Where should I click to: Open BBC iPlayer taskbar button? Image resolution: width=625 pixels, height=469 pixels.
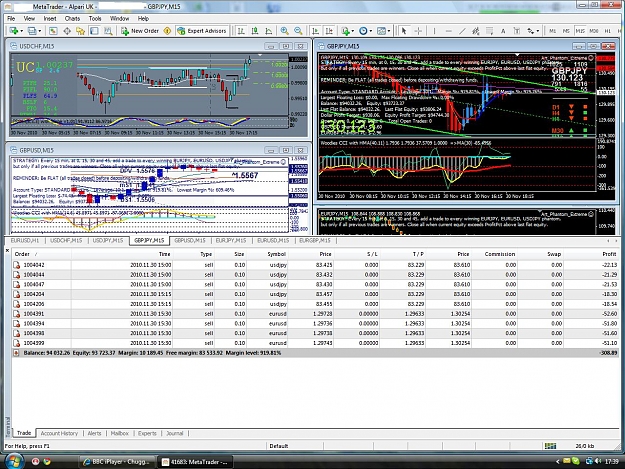(116, 462)
